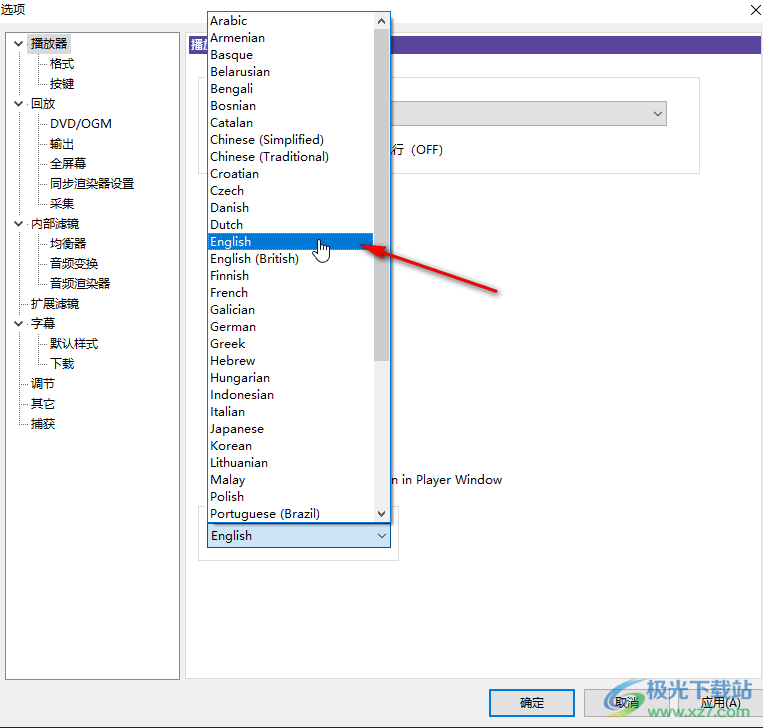Pick Greek from the list
The height and width of the screenshot is (728, 763).
tap(291, 344)
